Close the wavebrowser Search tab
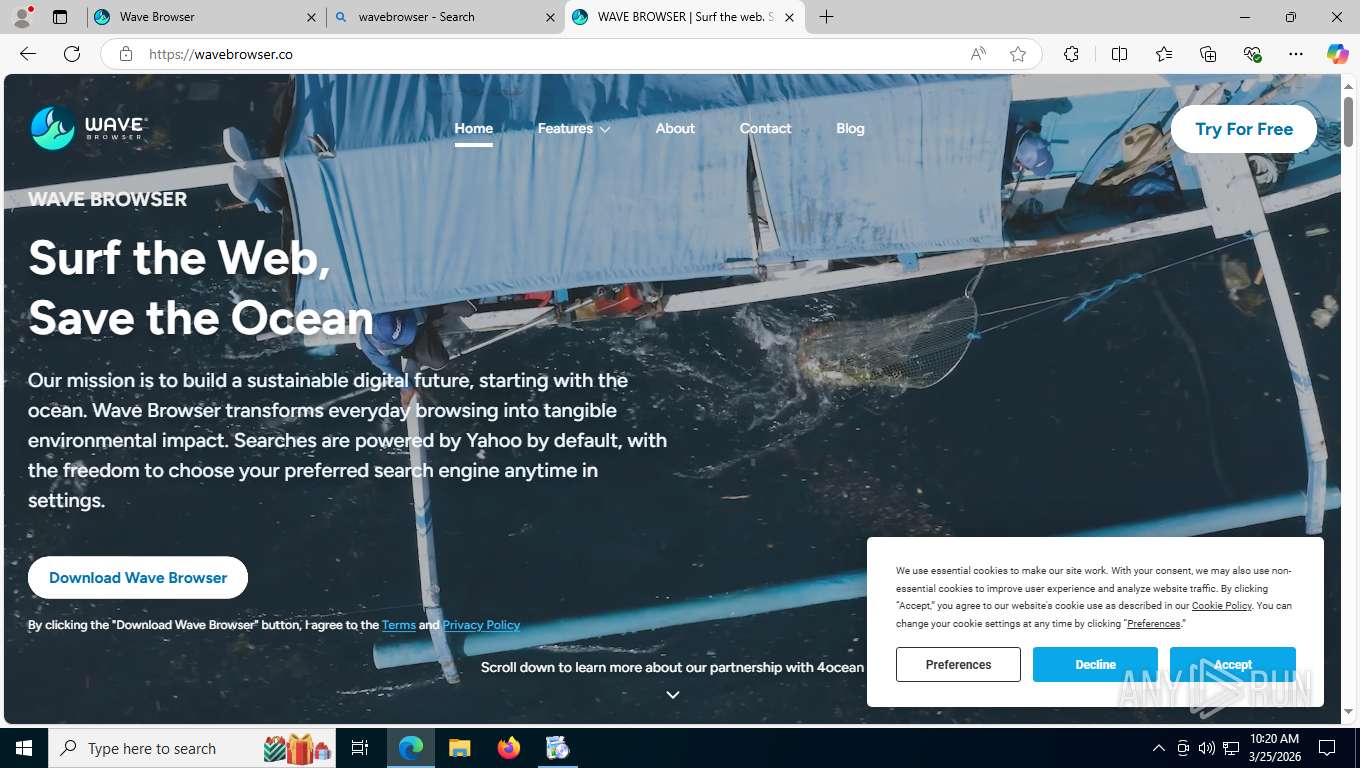The height and width of the screenshot is (768, 1360). [x=550, y=17]
